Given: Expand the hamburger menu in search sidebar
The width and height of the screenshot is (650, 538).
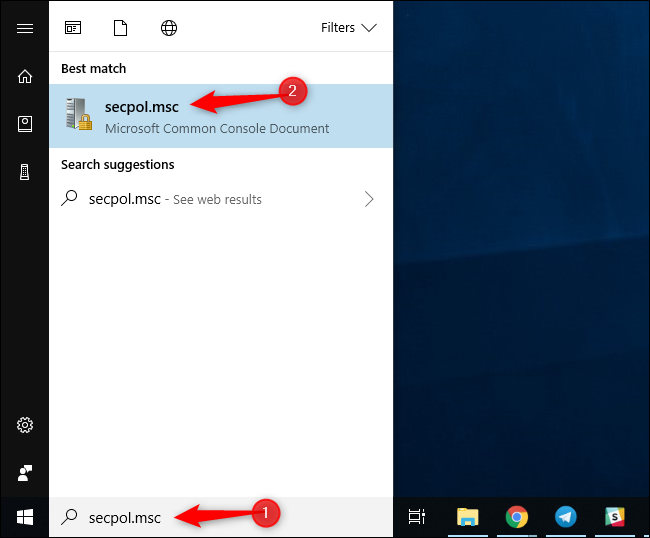Looking at the screenshot, I should point(25,28).
